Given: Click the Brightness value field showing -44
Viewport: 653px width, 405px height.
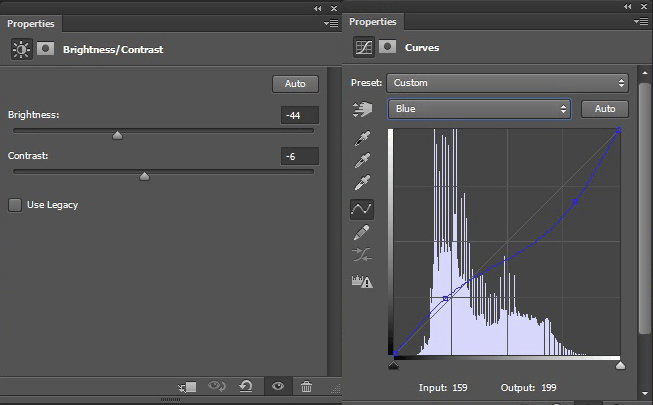Looking at the screenshot, I should click(x=300, y=115).
